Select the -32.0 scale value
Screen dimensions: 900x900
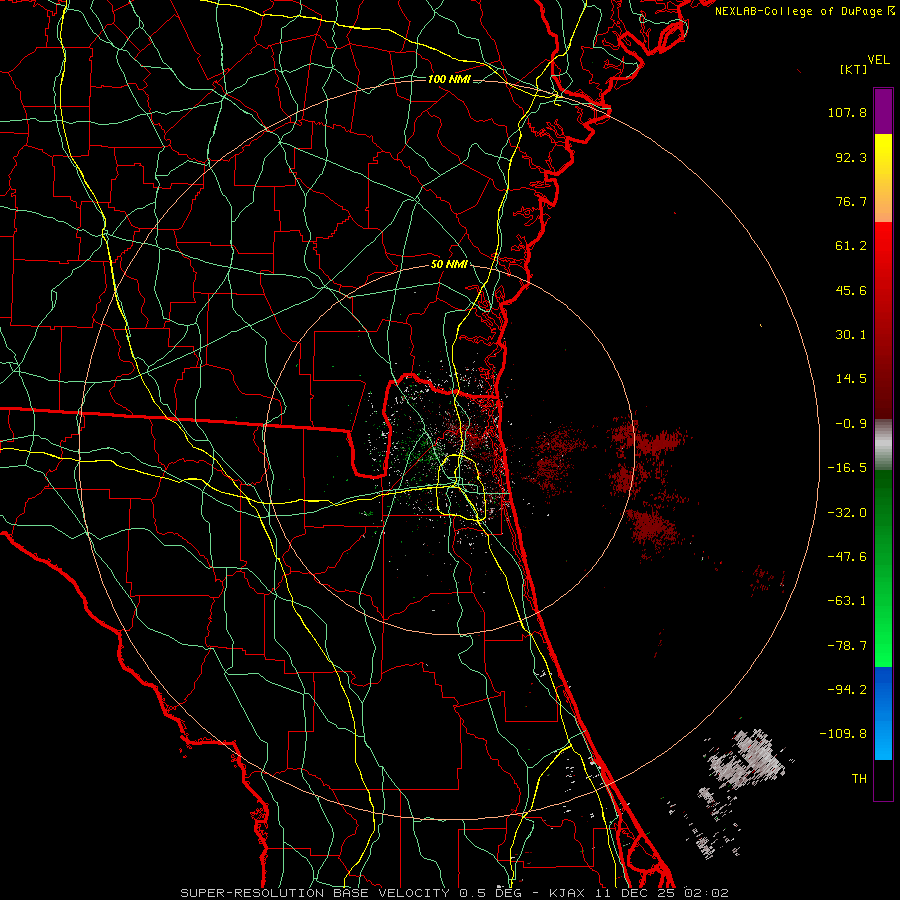tap(847, 513)
